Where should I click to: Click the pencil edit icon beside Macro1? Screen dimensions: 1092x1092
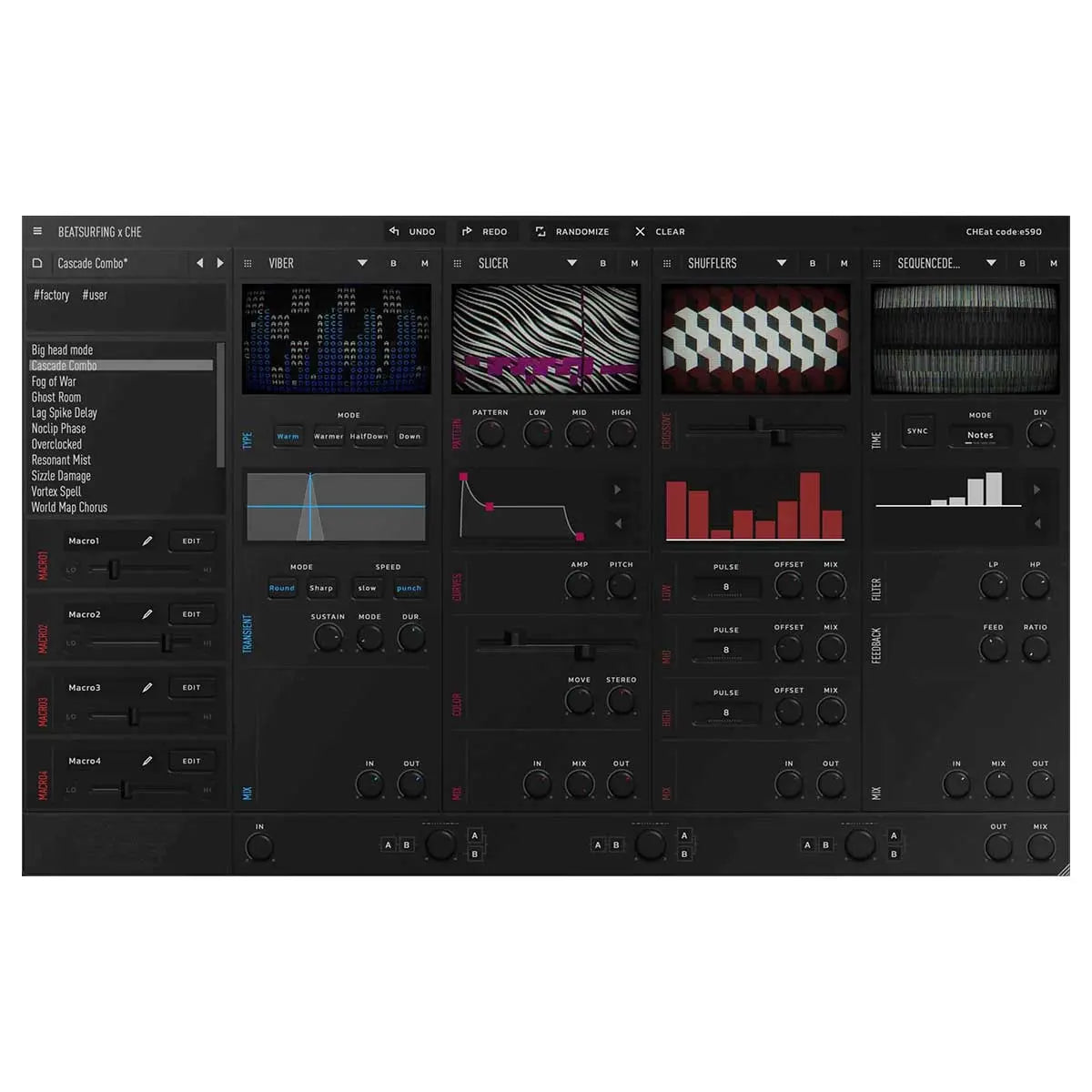click(x=147, y=540)
